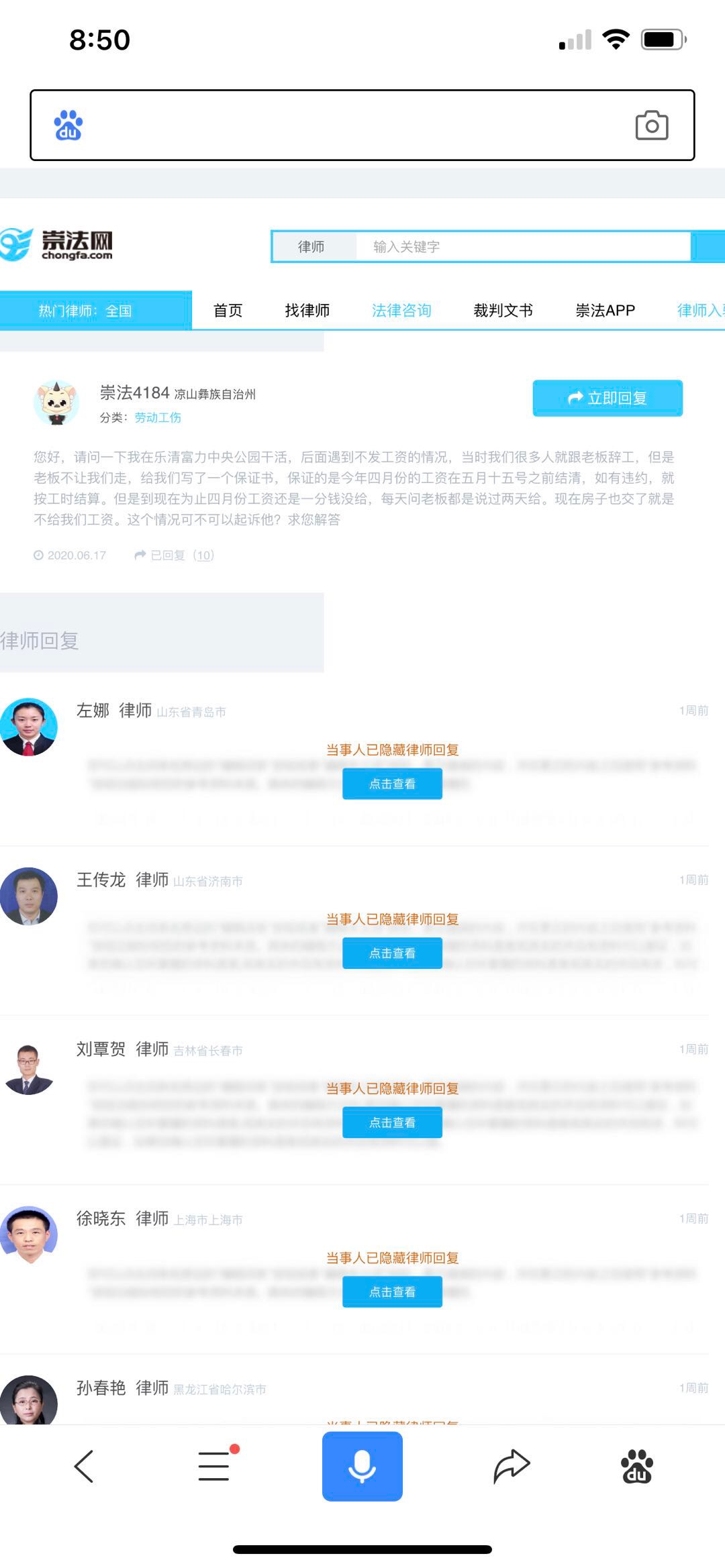Tap the share arrow icon in bottom bar
The image size is (725, 1568).
[x=512, y=1466]
